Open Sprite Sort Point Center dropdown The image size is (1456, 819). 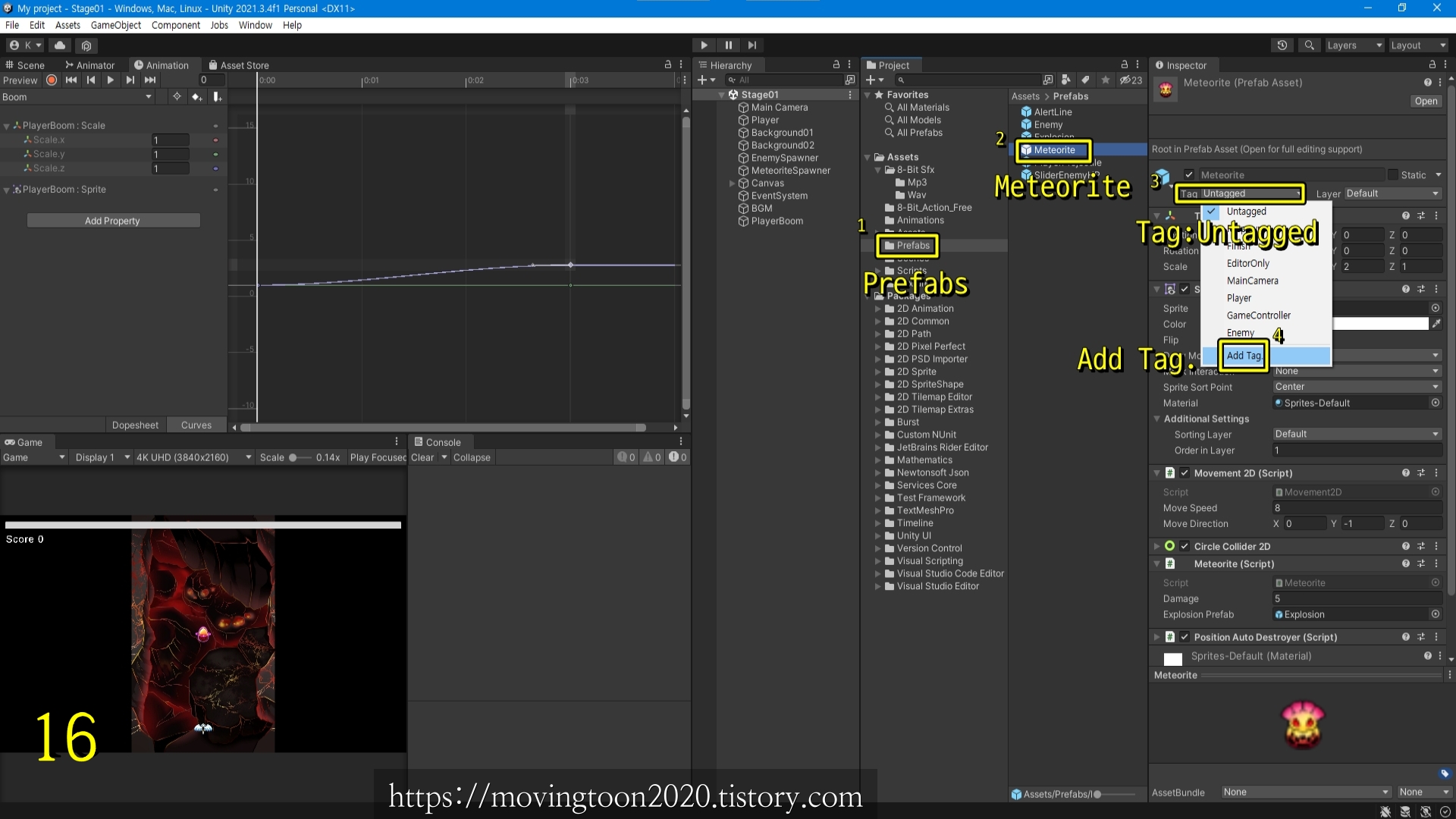(x=1357, y=387)
